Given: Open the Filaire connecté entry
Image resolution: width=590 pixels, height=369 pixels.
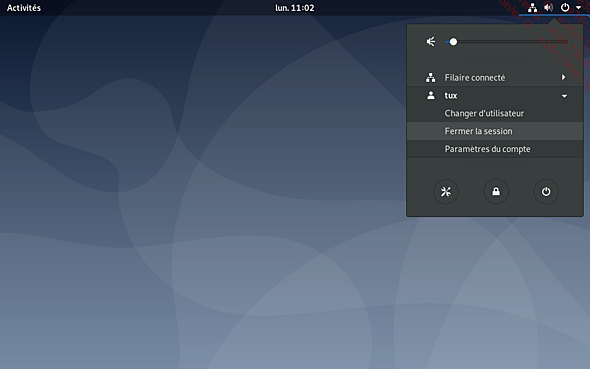Looking at the screenshot, I should point(495,77).
